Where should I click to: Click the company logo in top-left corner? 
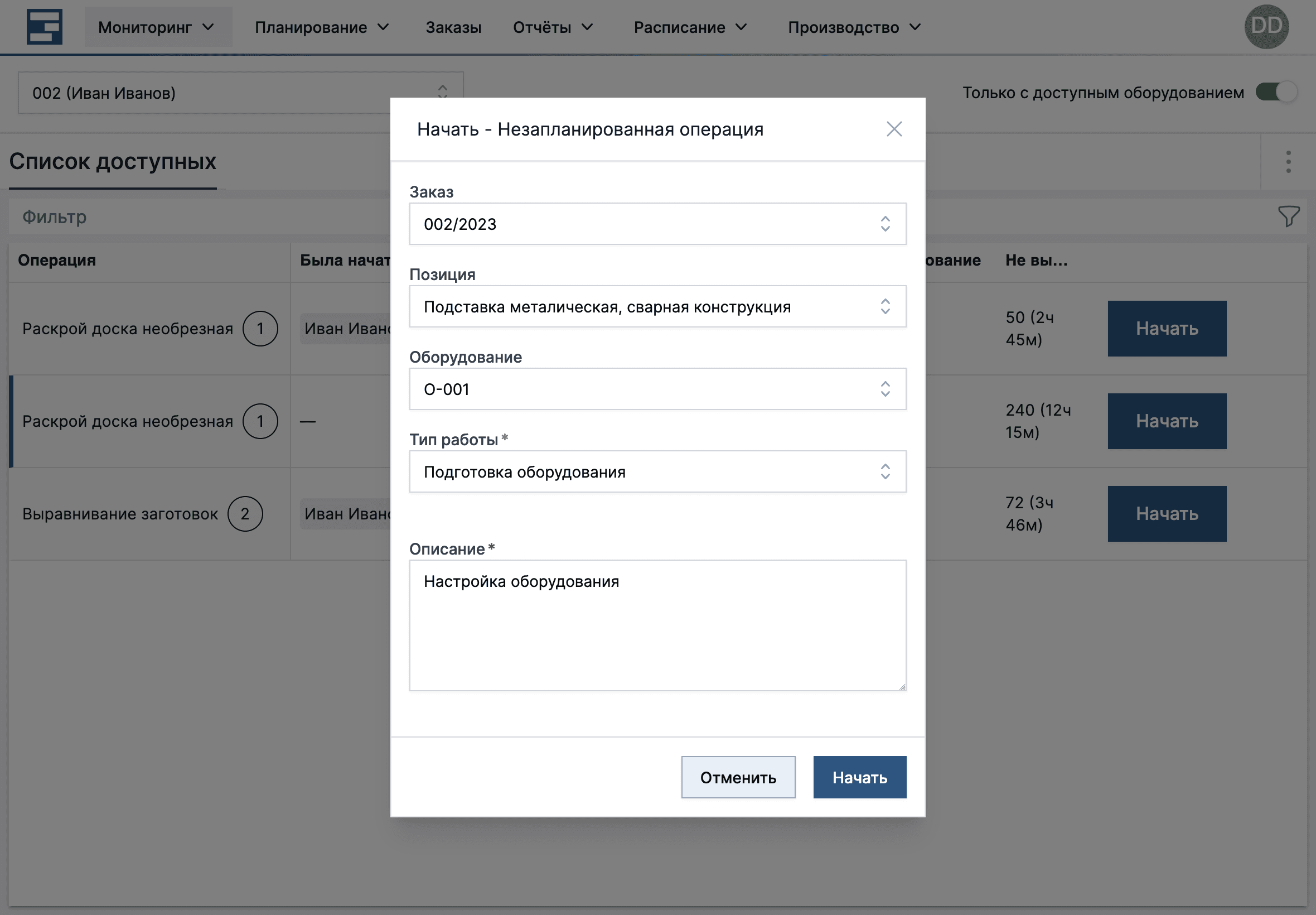[45, 26]
